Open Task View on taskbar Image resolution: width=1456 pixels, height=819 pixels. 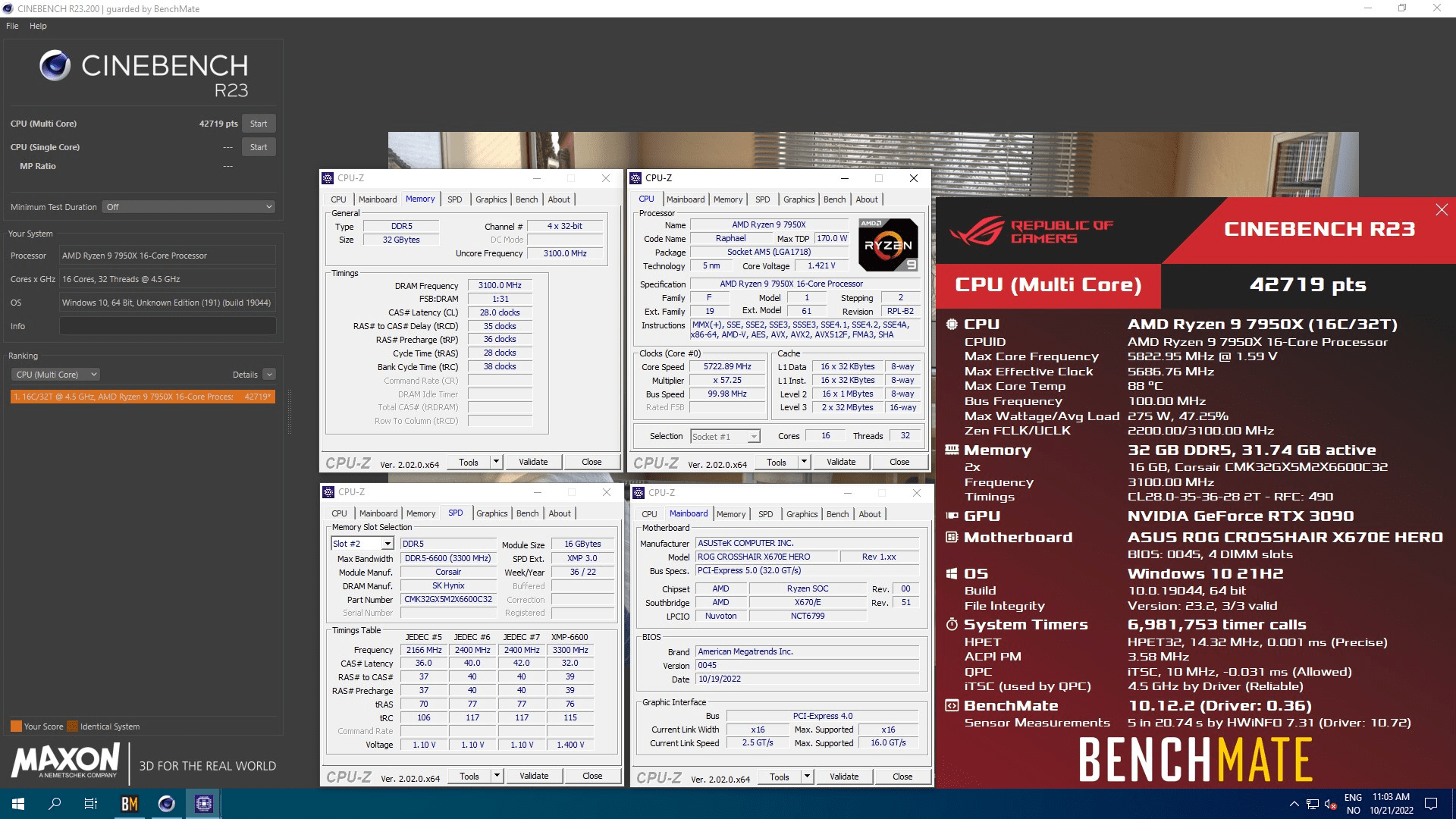tap(91, 804)
